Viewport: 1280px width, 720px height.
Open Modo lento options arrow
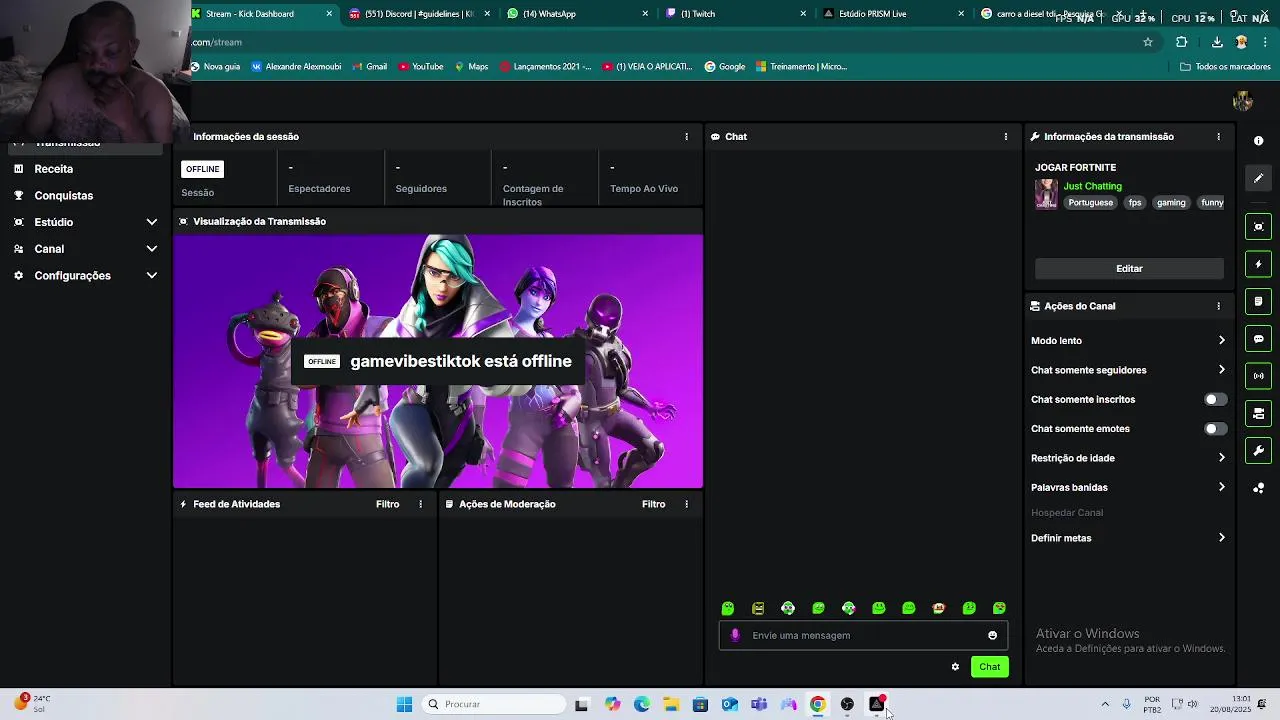click(1221, 341)
